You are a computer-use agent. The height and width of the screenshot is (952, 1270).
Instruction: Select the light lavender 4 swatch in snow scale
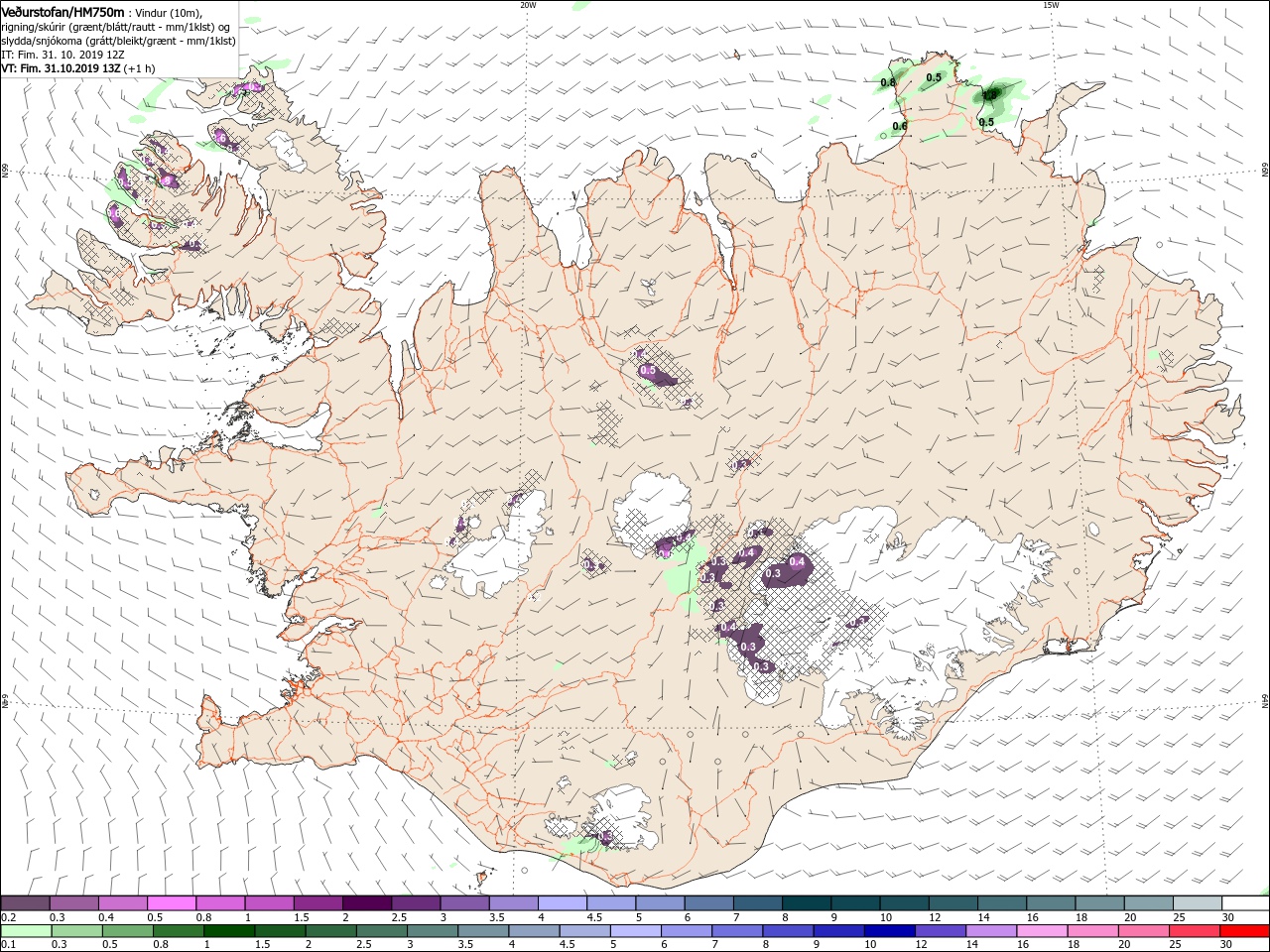[562, 903]
